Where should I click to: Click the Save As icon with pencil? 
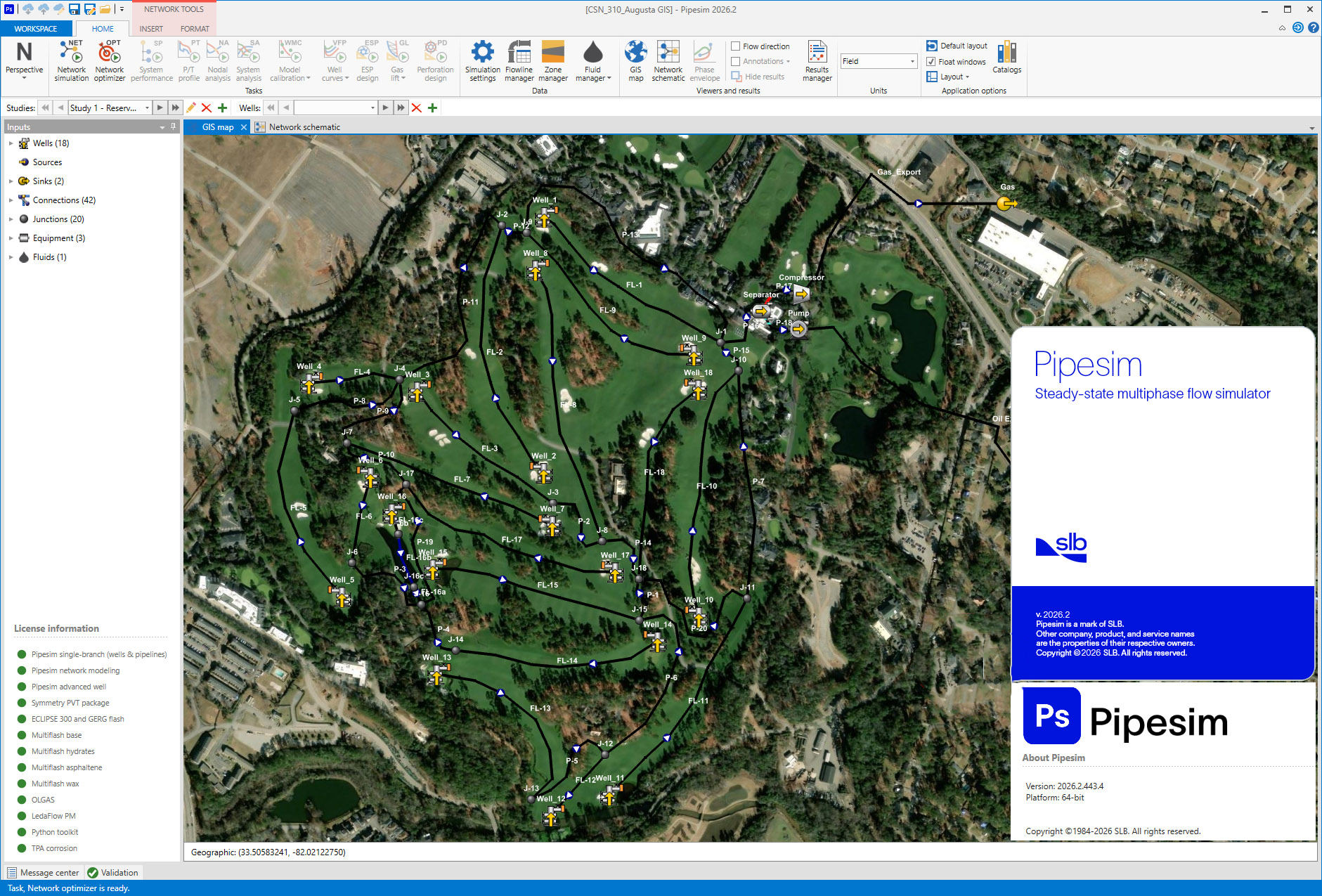coord(89,9)
